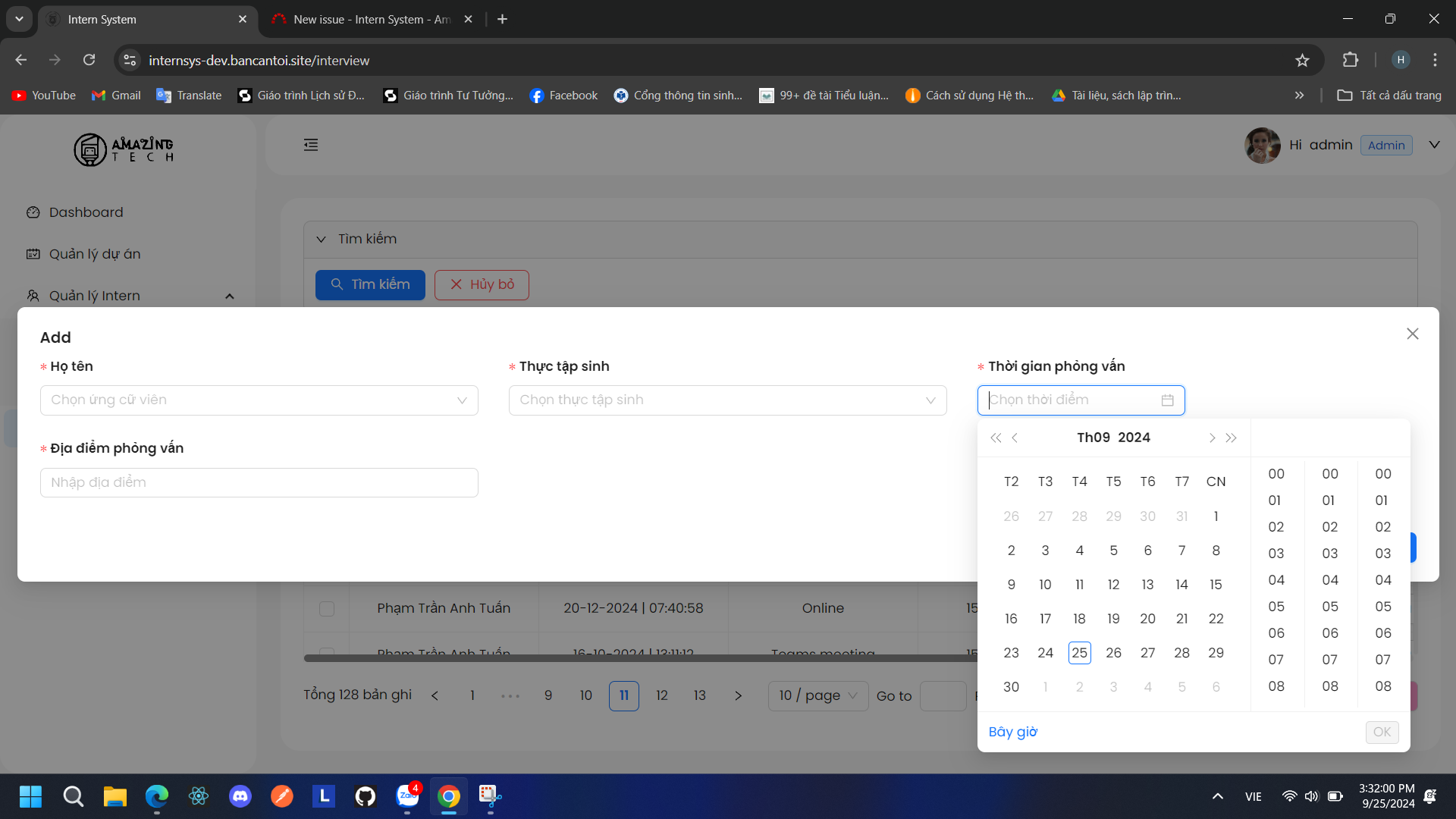Bookmark page with star icon
The height and width of the screenshot is (819, 1456).
(x=1302, y=61)
